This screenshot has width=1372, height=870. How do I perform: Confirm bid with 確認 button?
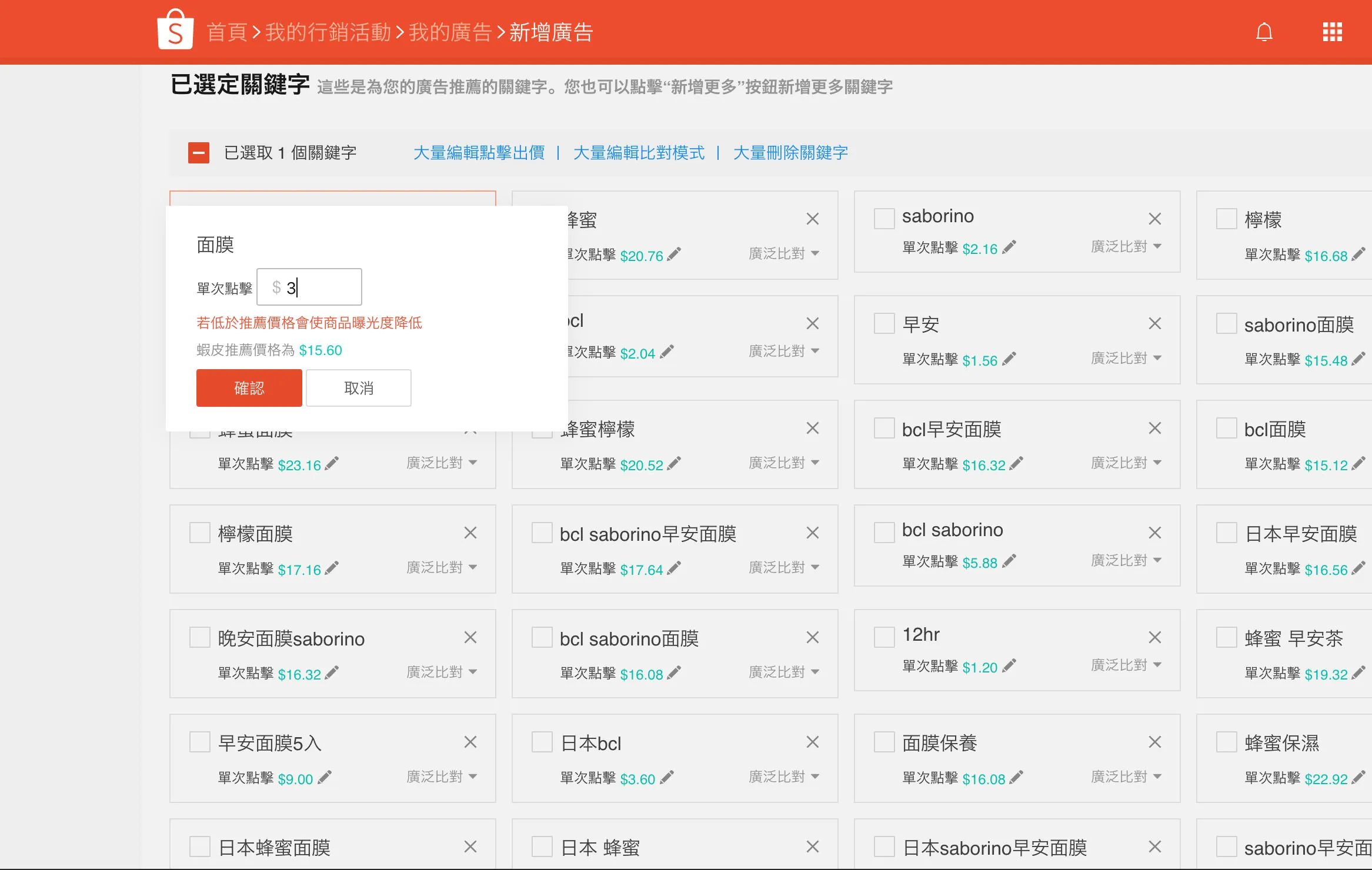point(249,388)
